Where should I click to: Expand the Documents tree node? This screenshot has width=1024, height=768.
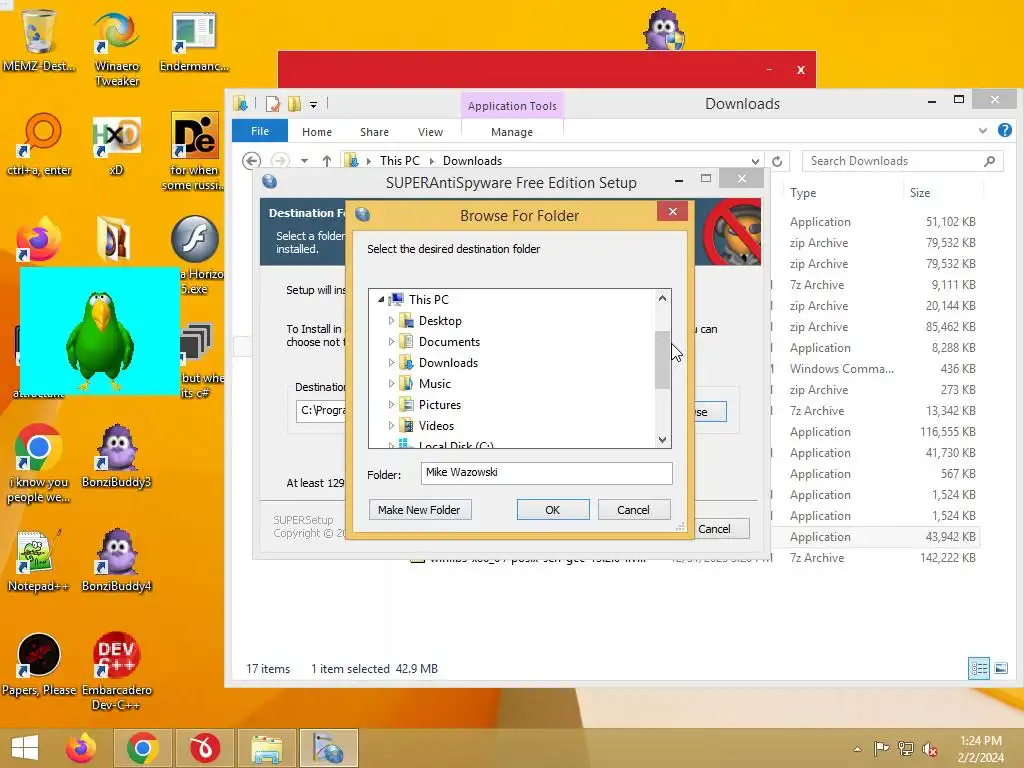click(391, 342)
